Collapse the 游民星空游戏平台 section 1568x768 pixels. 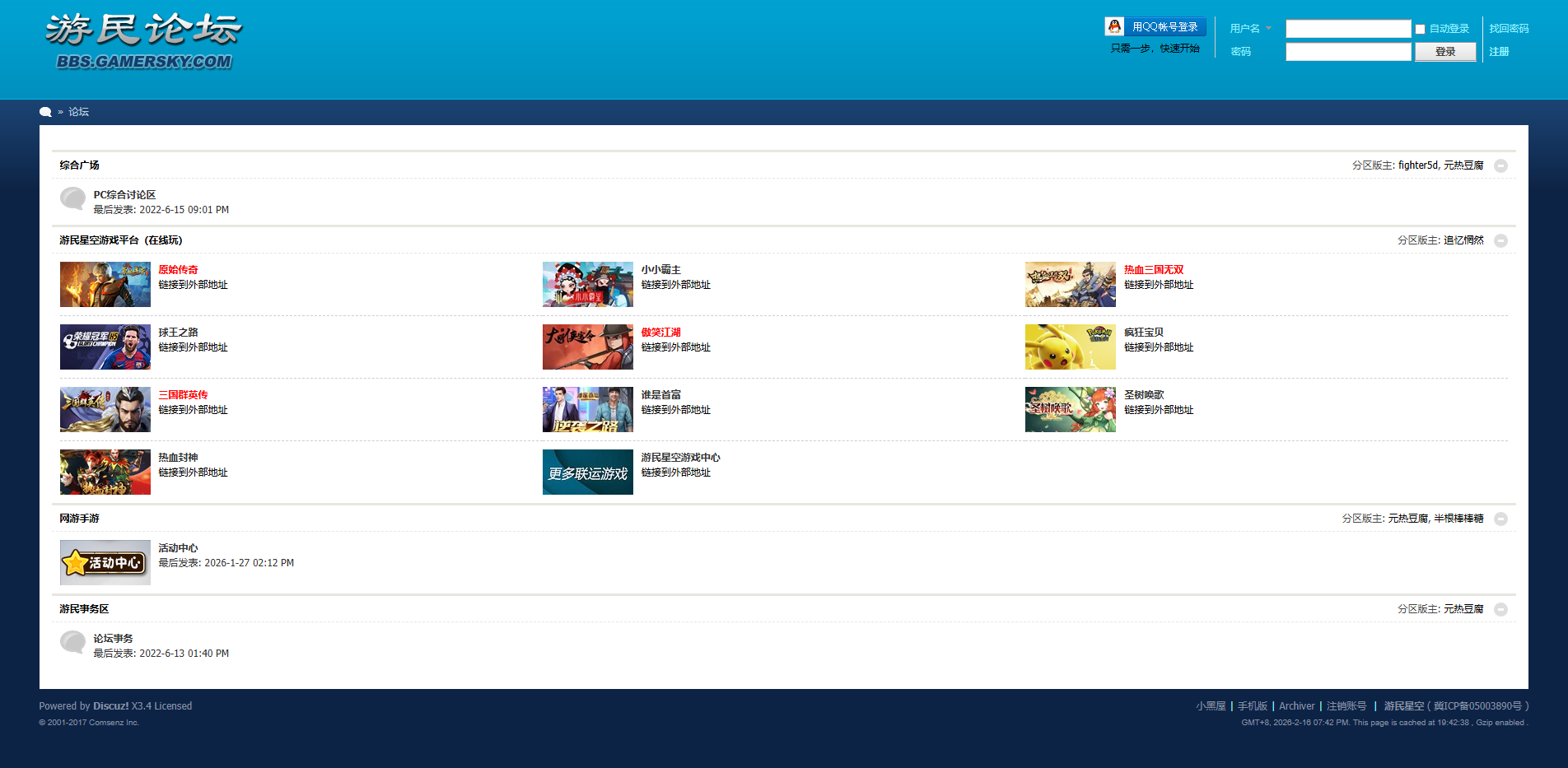click(x=1500, y=240)
